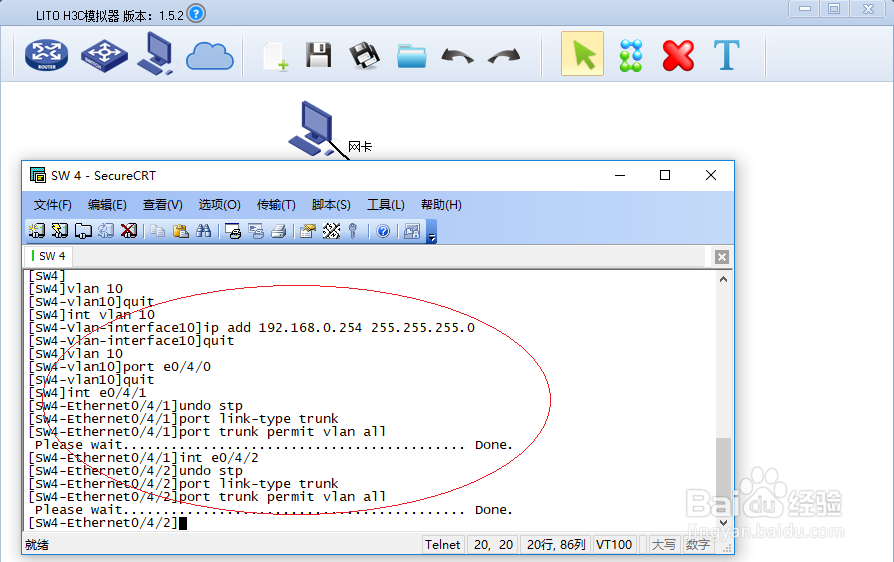894x562 pixels.
Task: Minimize the SecureCRT window
Action: point(620,176)
